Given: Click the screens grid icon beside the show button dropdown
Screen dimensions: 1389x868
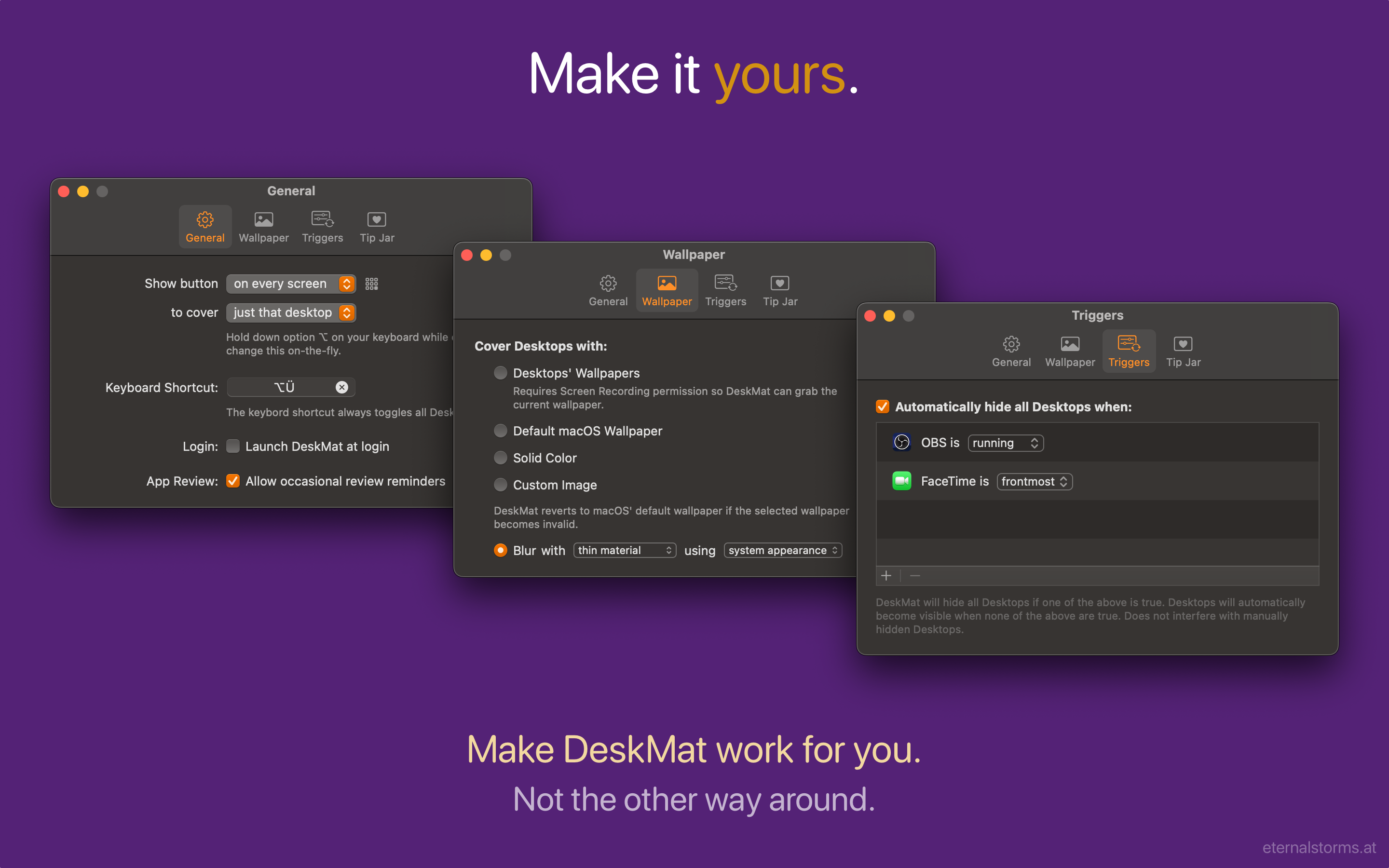Looking at the screenshot, I should [371, 283].
